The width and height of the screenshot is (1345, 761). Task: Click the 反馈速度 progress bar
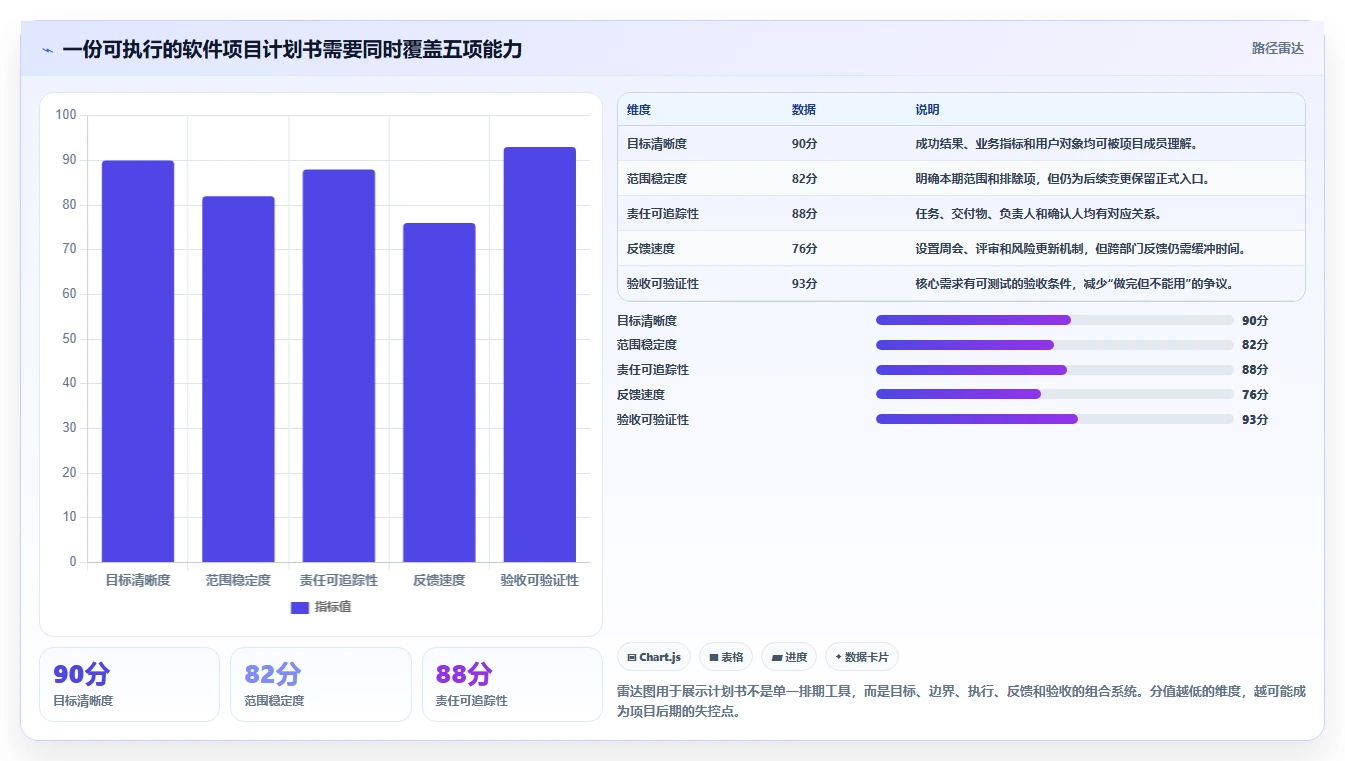point(1054,394)
